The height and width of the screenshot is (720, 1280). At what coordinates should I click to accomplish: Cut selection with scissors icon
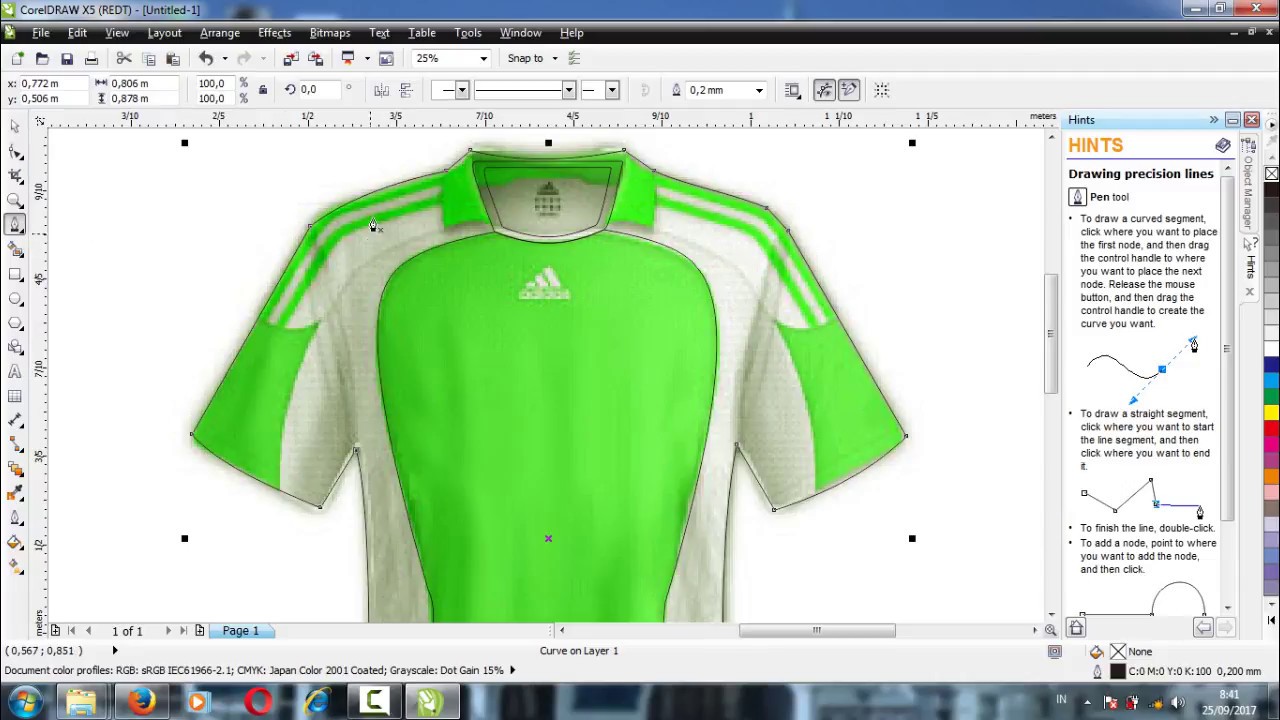pos(124,59)
